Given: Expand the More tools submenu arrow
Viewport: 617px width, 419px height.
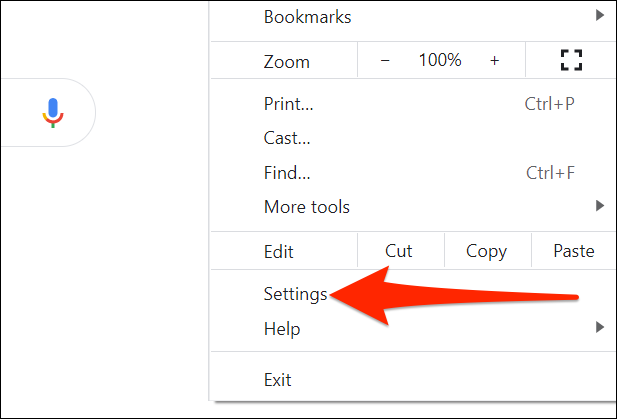Looking at the screenshot, I should pos(600,207).
